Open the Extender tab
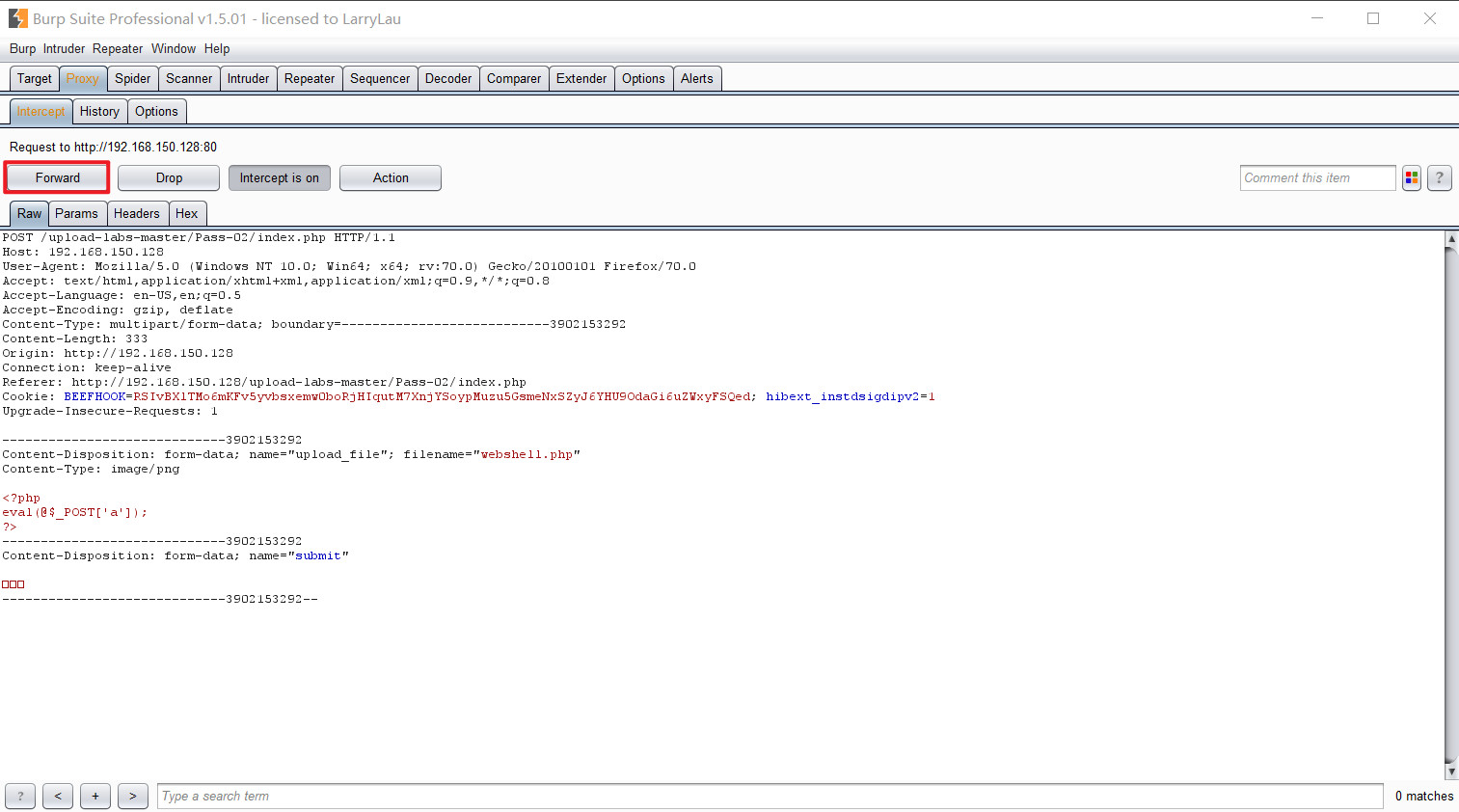Screen dimensions: 1459x812 click(581, 79)
